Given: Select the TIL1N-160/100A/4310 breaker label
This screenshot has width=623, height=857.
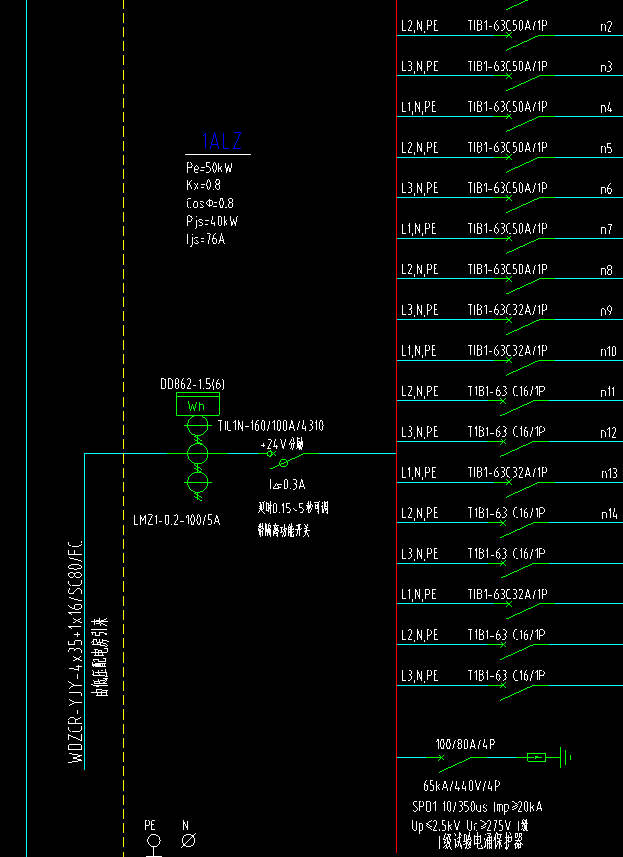Looking at the screenshot, I should (x=270, y=426).
